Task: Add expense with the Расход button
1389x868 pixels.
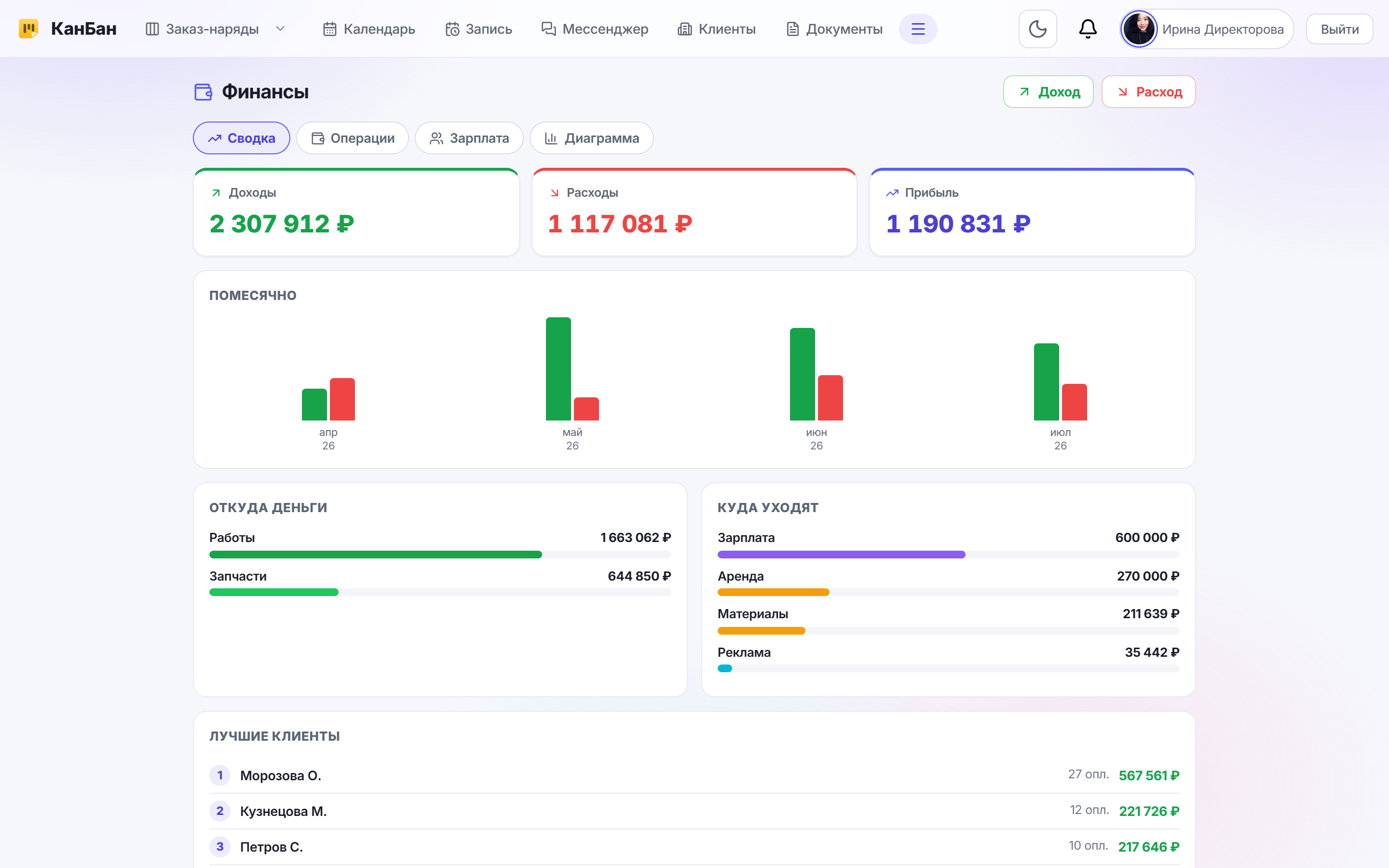Action: point(1148,92)
